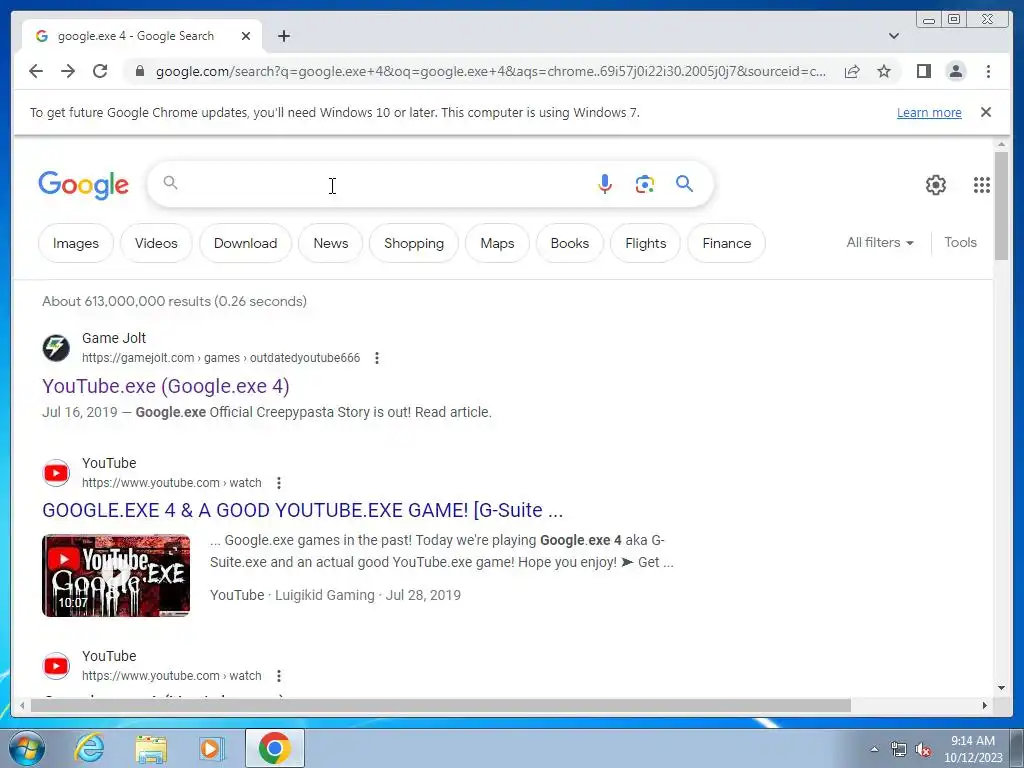The image size is (1024, 768).
Task: Open the tab search chevron
Action: pos(893,36)
